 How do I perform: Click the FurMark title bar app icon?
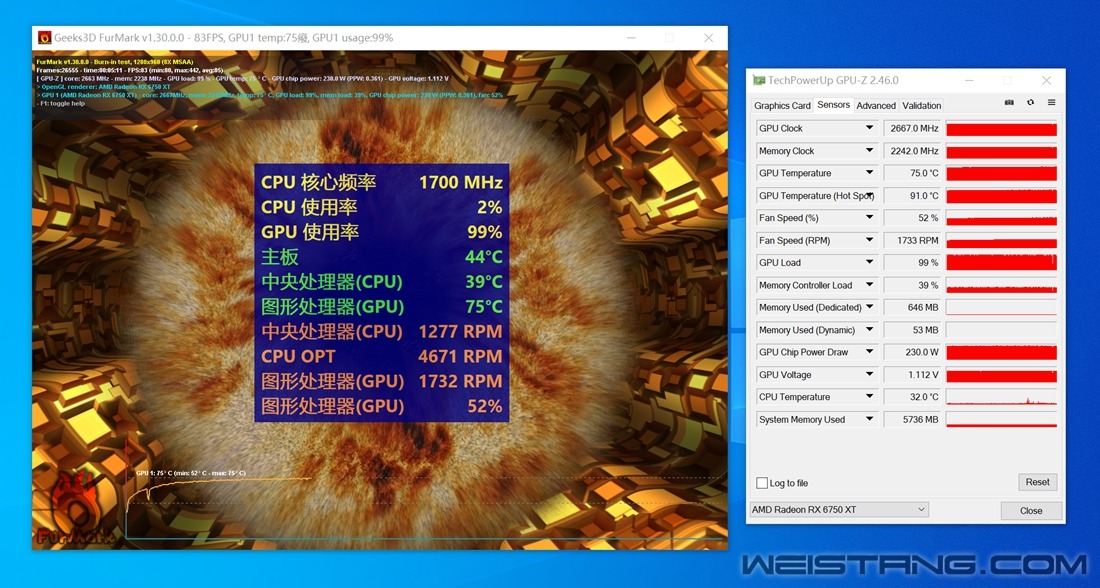(x=44, y=38)
